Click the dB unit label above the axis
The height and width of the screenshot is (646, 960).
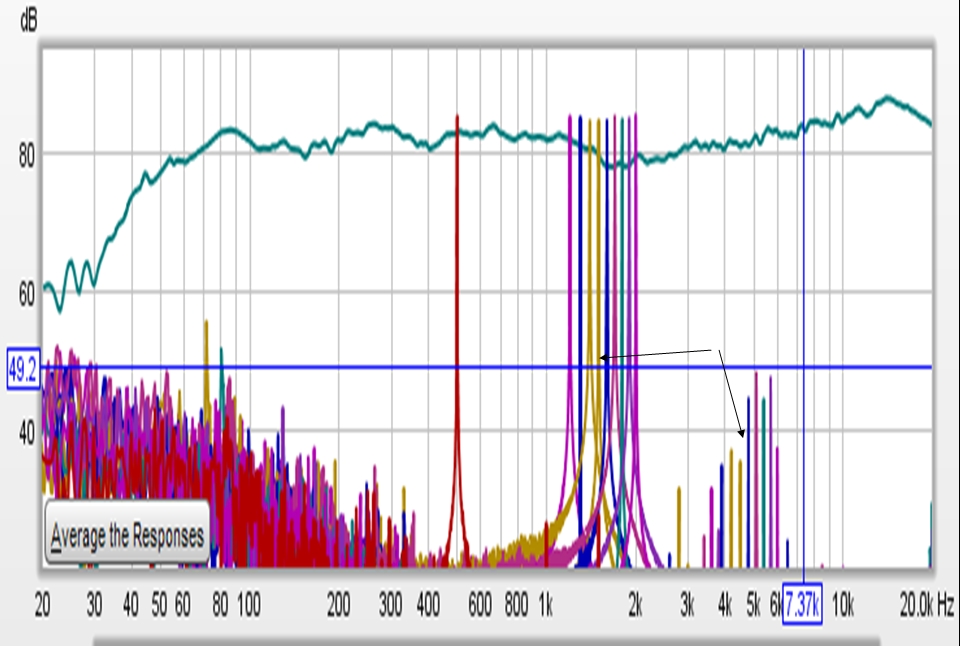tap(28, 20)
